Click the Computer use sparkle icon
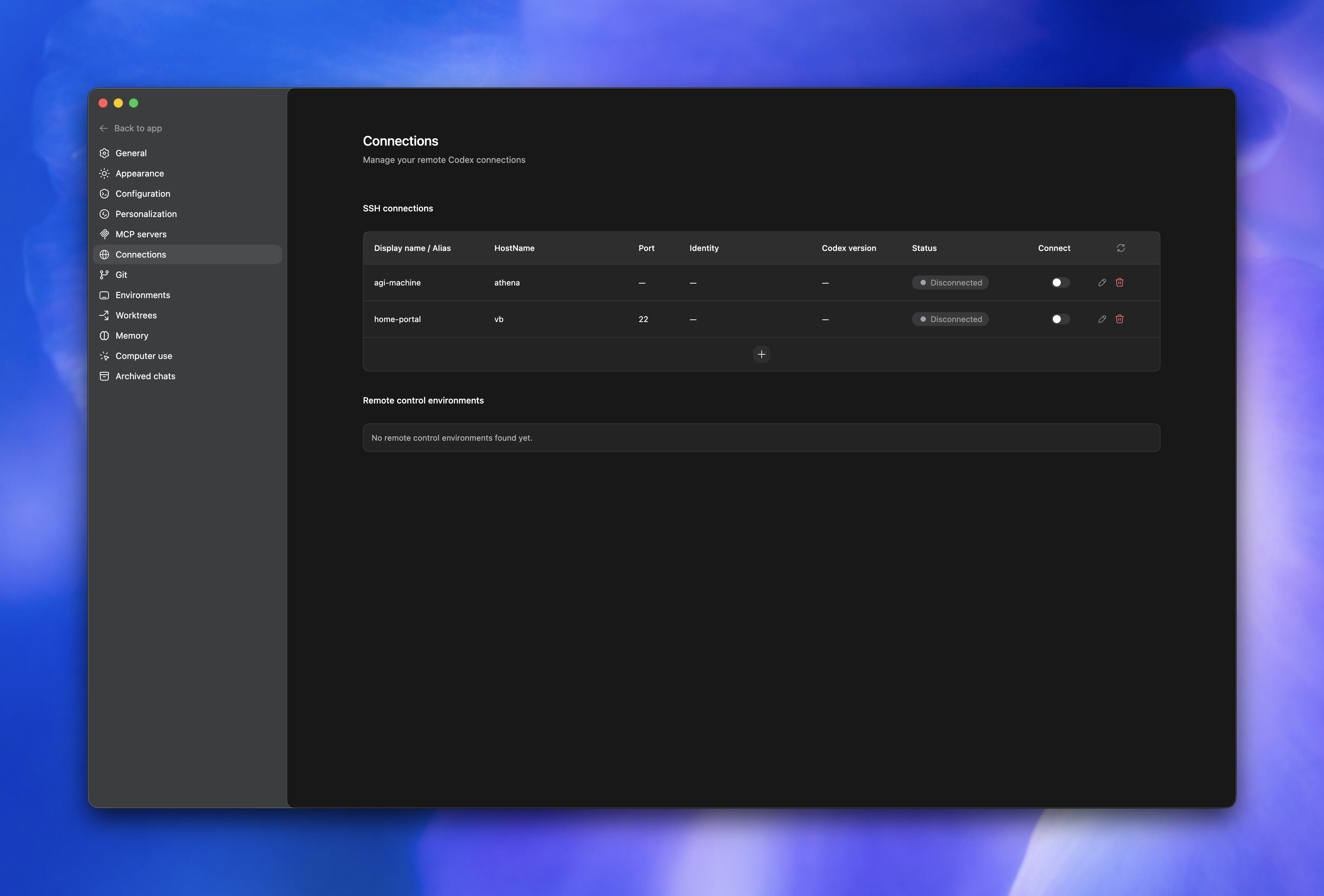Viewport: 1324px width, 896px height. pos(104,355)
